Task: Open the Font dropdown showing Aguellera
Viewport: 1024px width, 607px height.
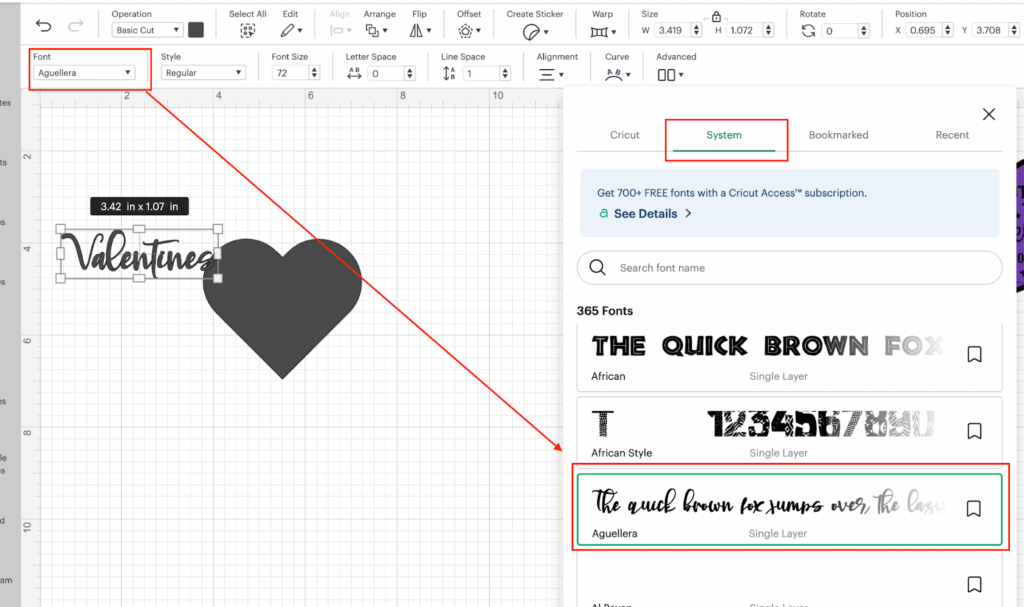Action: (x=85, y=73)
